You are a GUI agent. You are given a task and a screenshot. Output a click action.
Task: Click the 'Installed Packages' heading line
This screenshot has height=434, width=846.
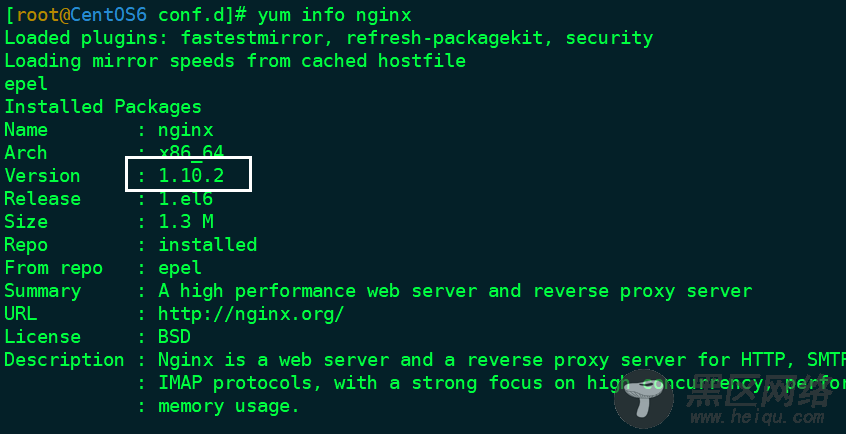(103, 106)
